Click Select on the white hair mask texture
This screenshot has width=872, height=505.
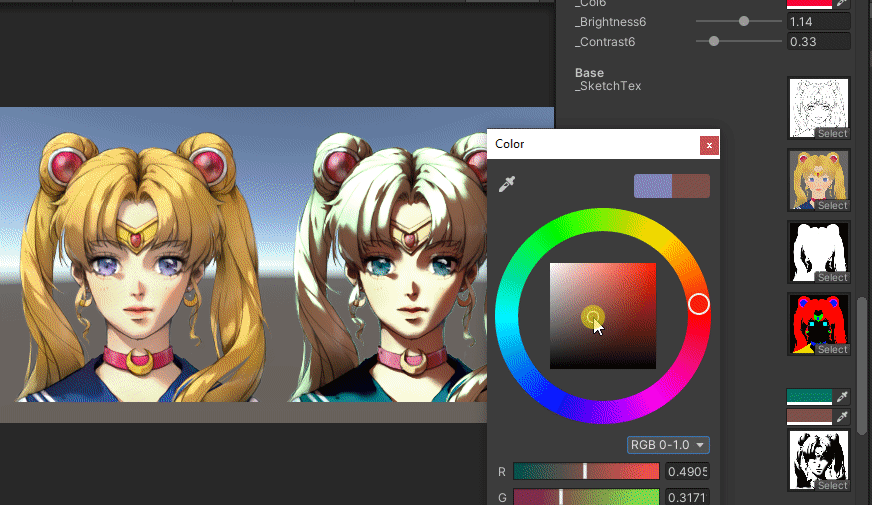click(x=832, y=278)
